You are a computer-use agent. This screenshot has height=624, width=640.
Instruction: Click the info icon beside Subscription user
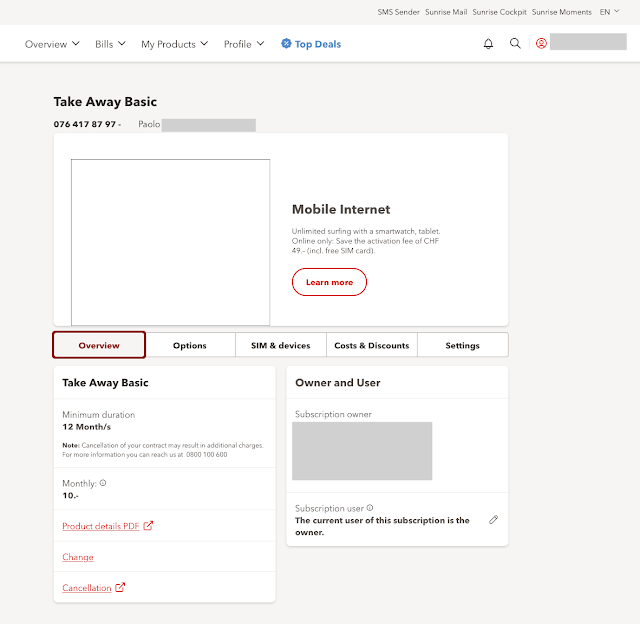click(x=370, y=508)
